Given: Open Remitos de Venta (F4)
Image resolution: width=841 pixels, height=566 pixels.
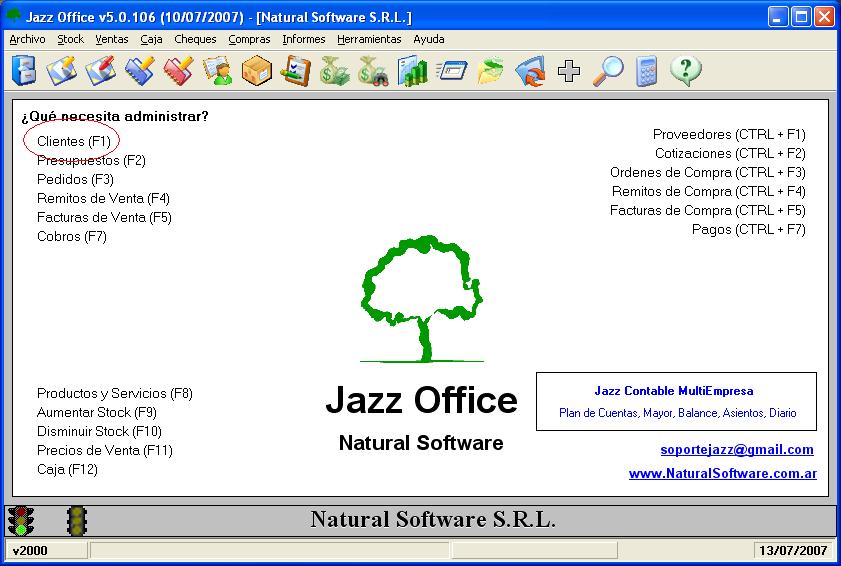Looking at the screenshot, I should click(103, 199).
